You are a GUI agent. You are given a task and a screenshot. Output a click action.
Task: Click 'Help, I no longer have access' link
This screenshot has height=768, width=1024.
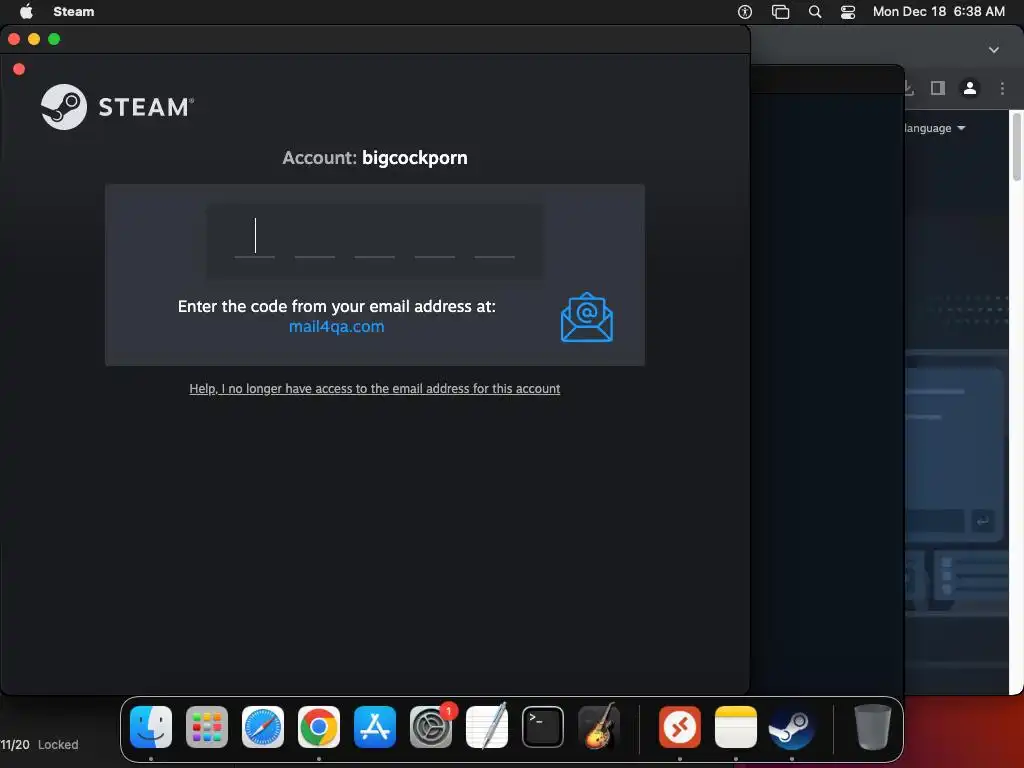click(375, 389)
